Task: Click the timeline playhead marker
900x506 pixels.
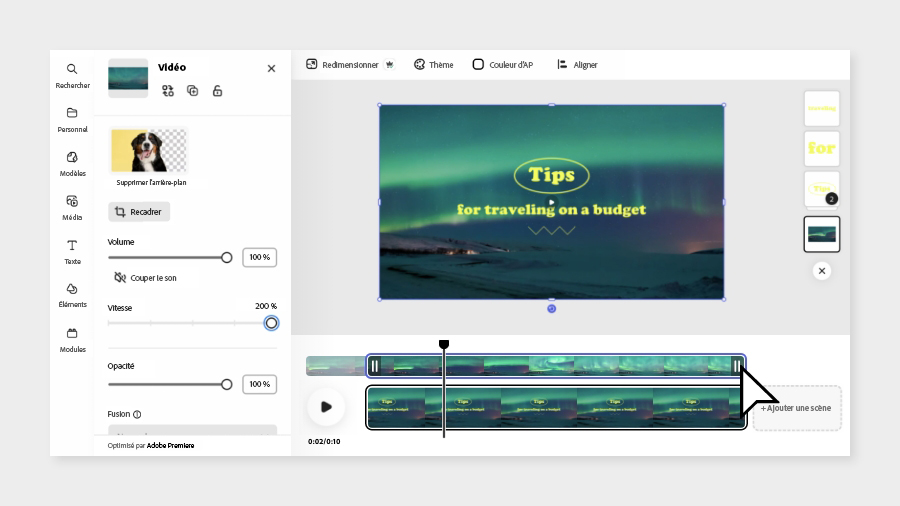Action: 444,344
